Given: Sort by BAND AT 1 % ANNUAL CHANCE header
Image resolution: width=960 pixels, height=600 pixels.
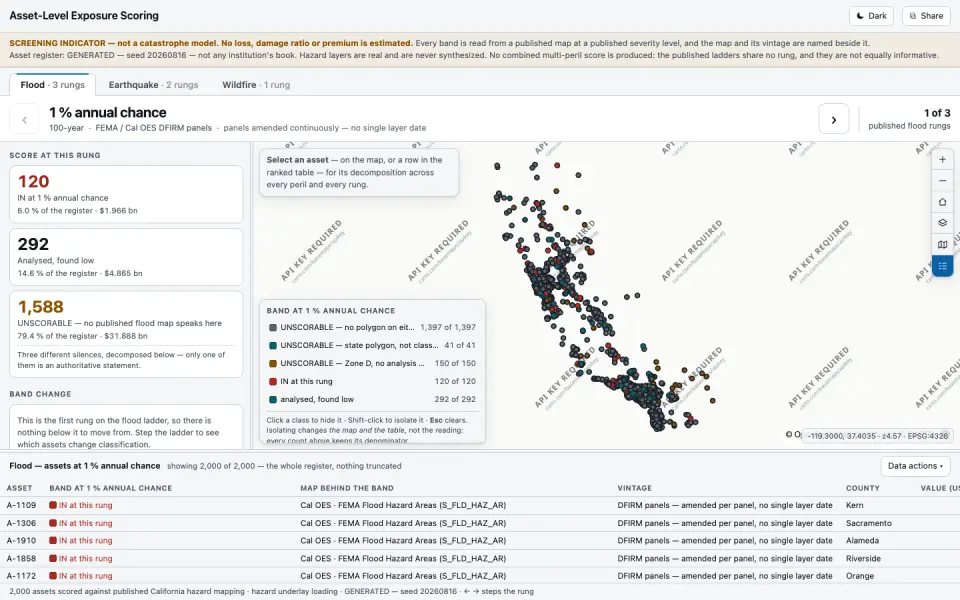Looking at the screenshot, I should 111,488.
